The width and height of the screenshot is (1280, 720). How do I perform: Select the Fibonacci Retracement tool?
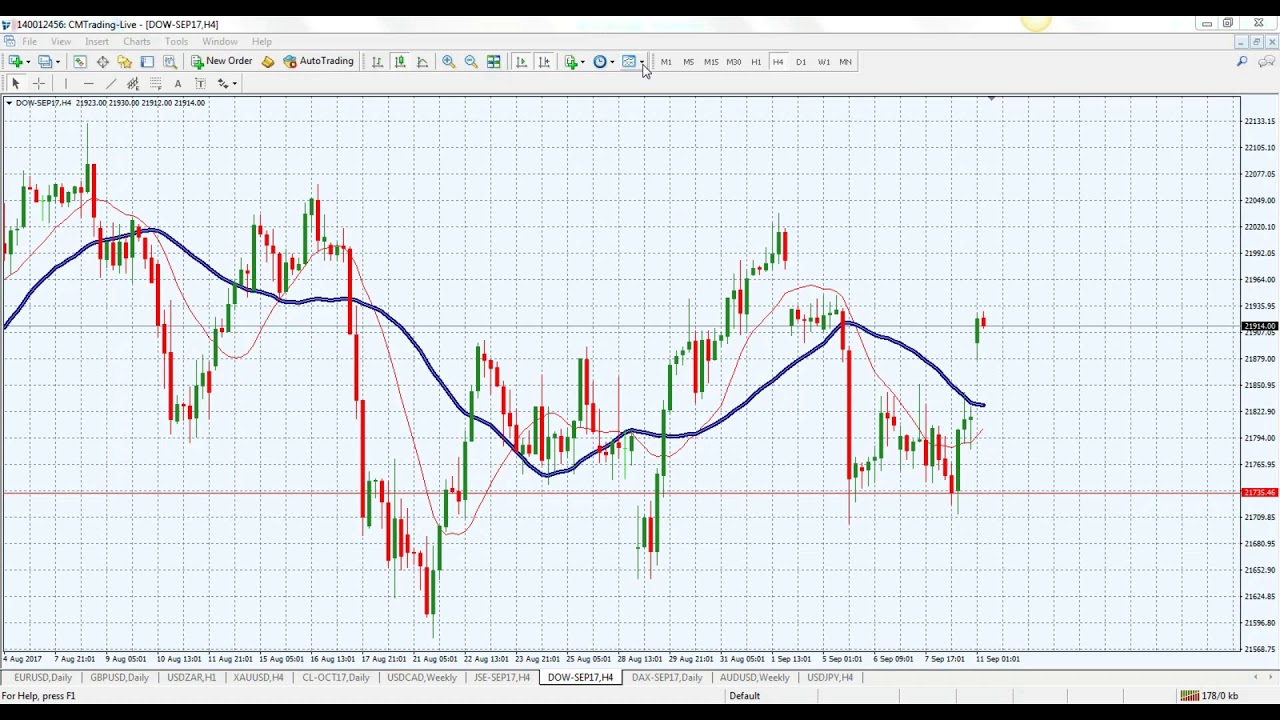pos(155,84)
